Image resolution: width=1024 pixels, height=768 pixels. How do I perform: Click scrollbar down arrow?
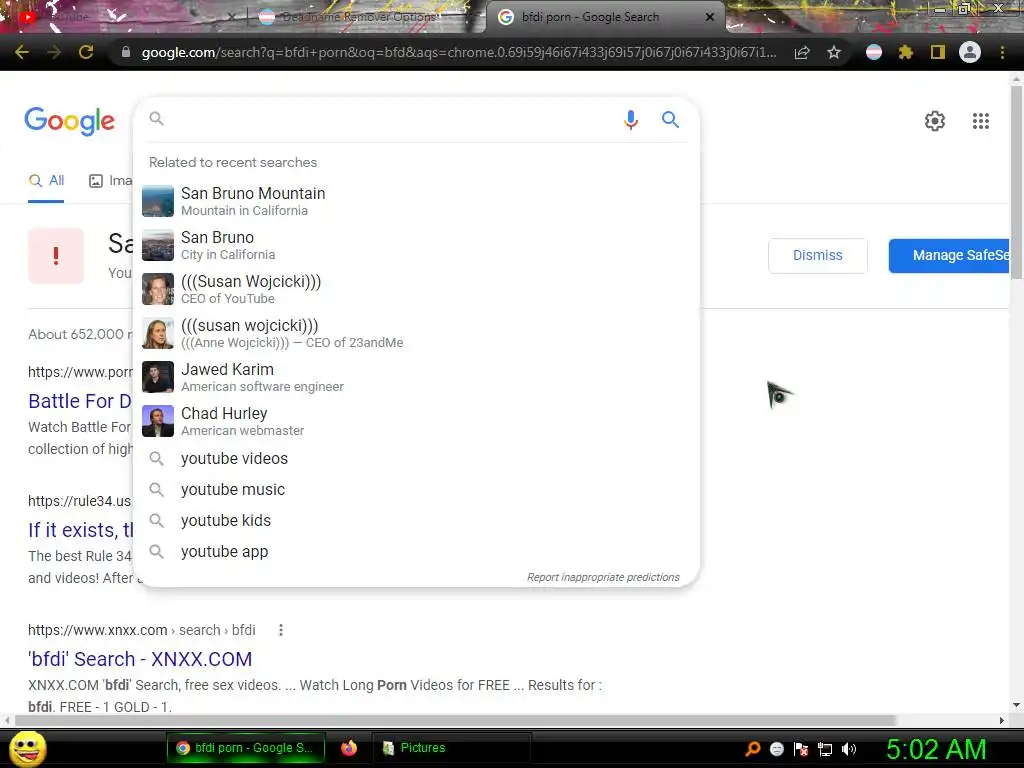coord(1016,705)
